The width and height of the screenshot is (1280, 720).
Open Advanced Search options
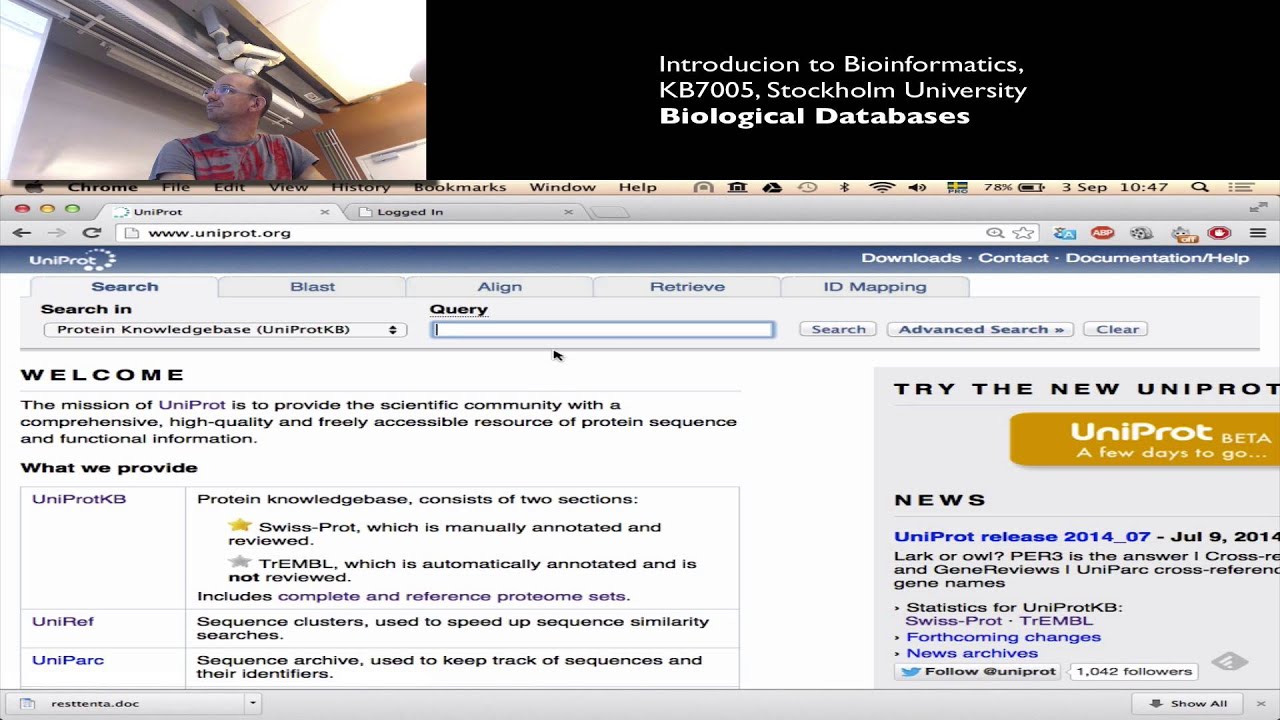pyautogui.click(x=980, y=329)
